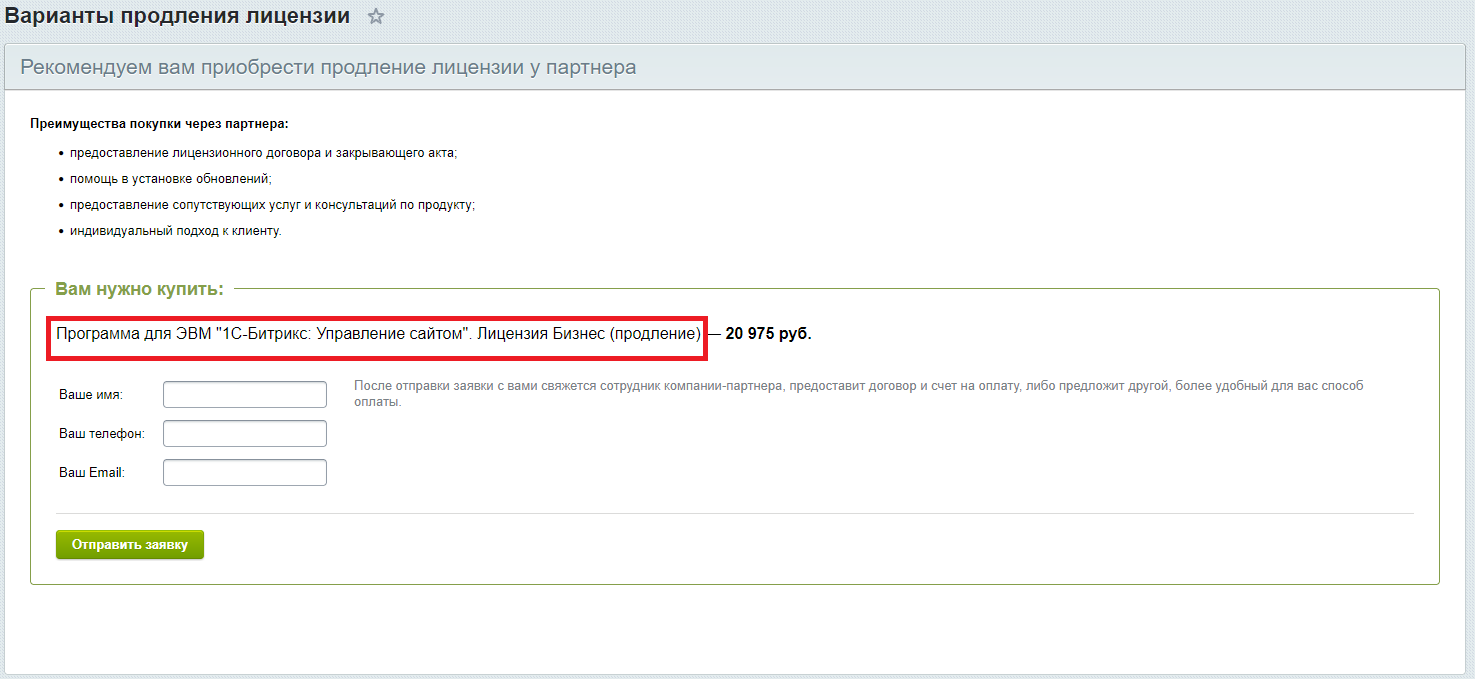The height and width of the screenshot is (679, 1475).
Task: Click the favorites star next to page title
Action: (x=376, y=17)
